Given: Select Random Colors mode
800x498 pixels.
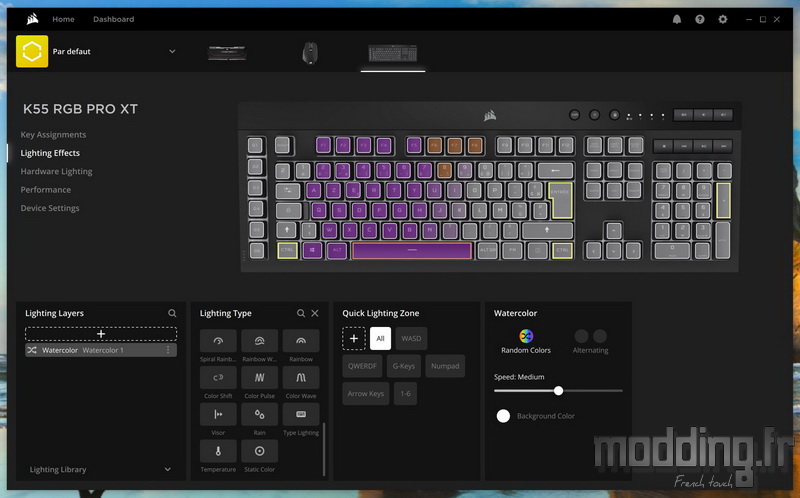Looking at the screenshot, I should (x=526, y=341).
